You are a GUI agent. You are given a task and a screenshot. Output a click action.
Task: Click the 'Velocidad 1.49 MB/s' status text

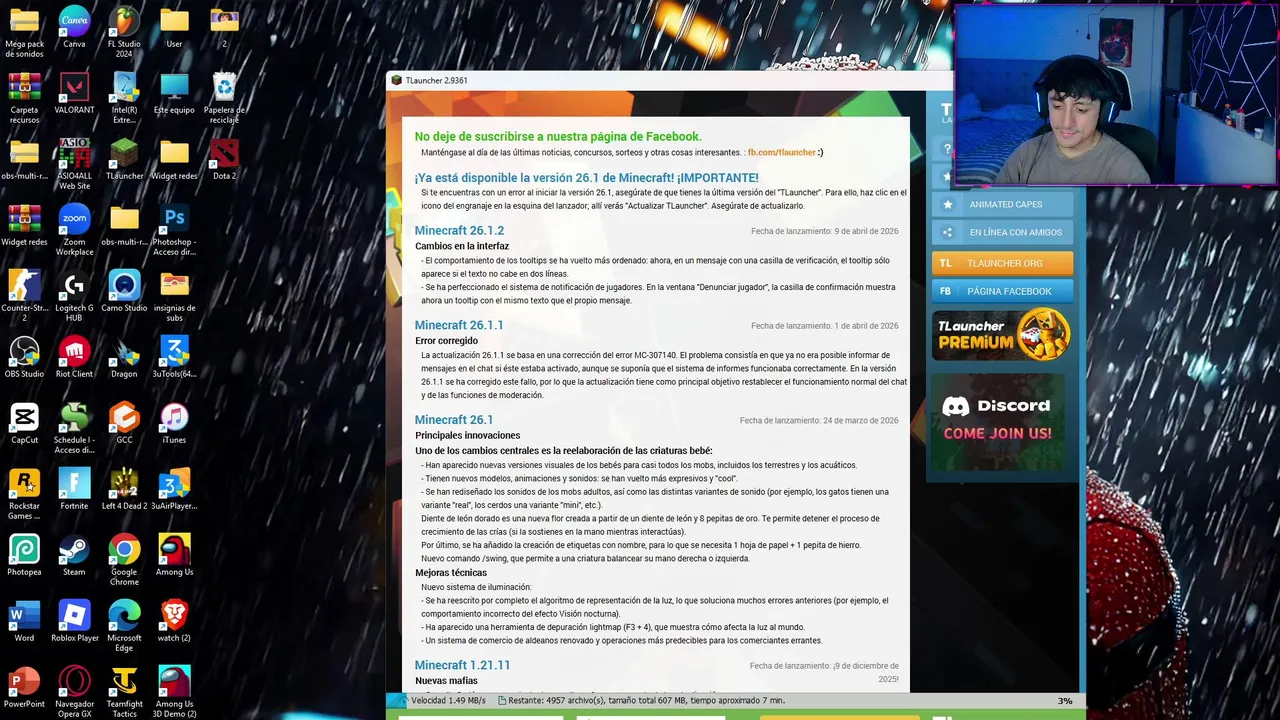pos(448,701)
